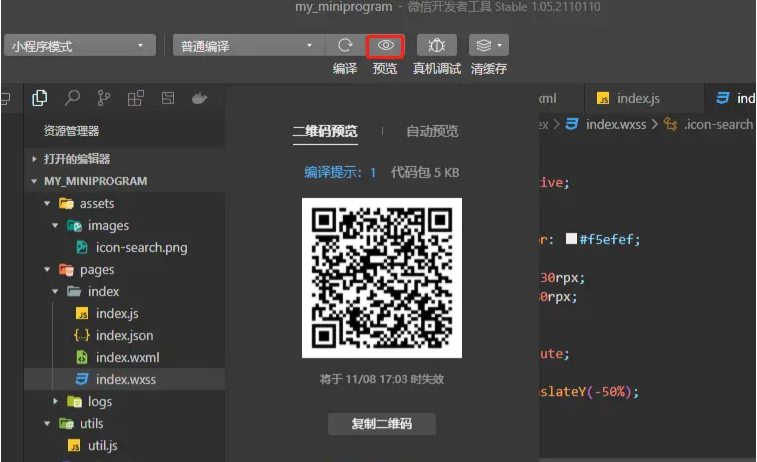
Task: Click the 编译提示: 1 link
Action: pos(340,172)
